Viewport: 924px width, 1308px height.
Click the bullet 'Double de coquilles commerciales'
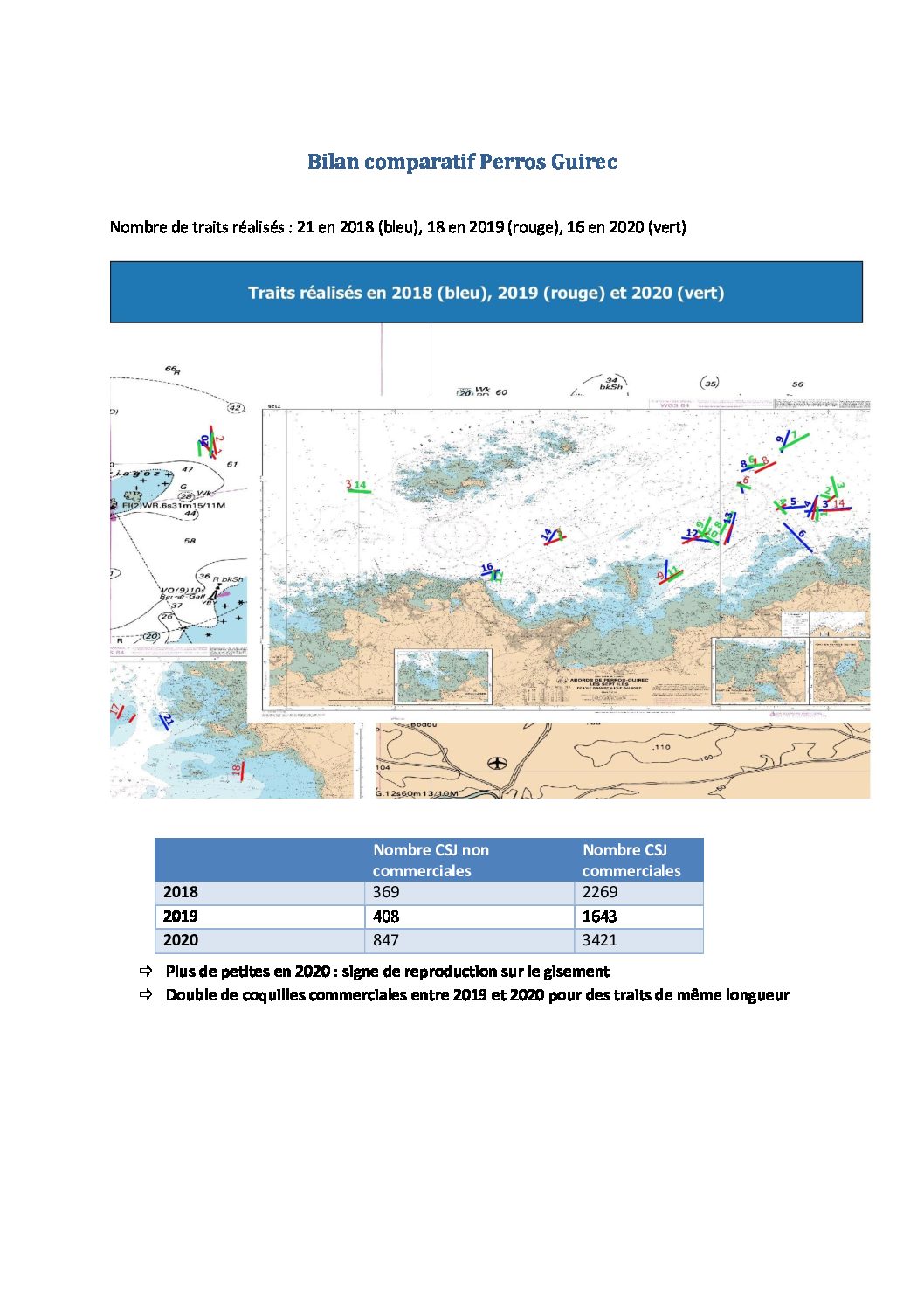477,995
